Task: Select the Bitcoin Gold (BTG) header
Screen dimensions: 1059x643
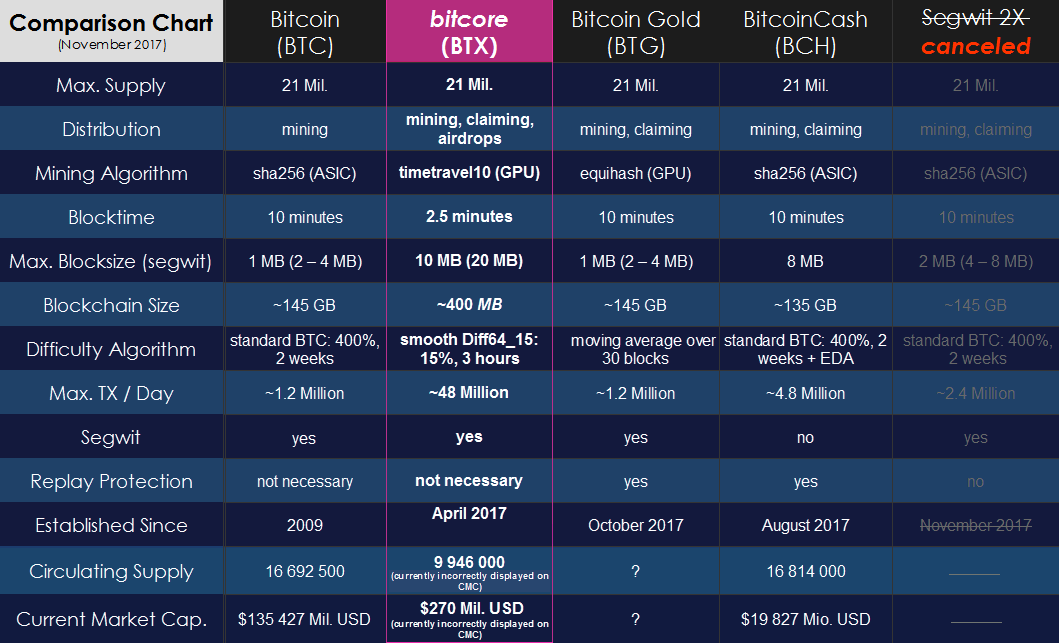Action: 636,31
